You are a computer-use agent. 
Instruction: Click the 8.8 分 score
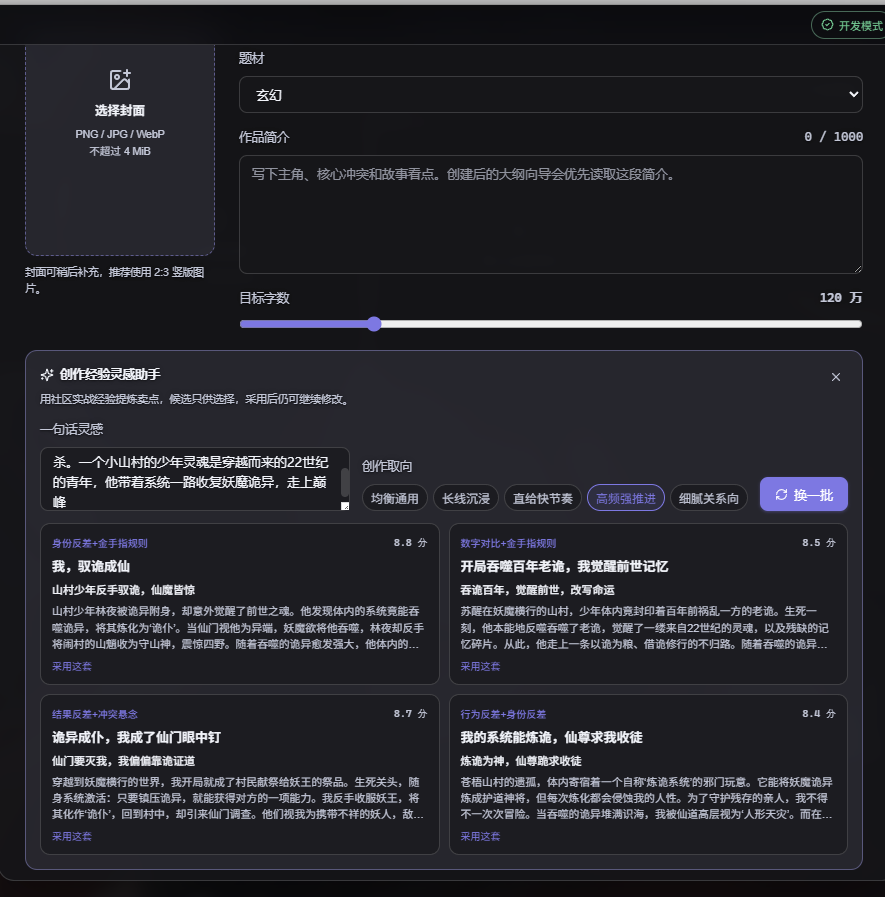point(410,543)
